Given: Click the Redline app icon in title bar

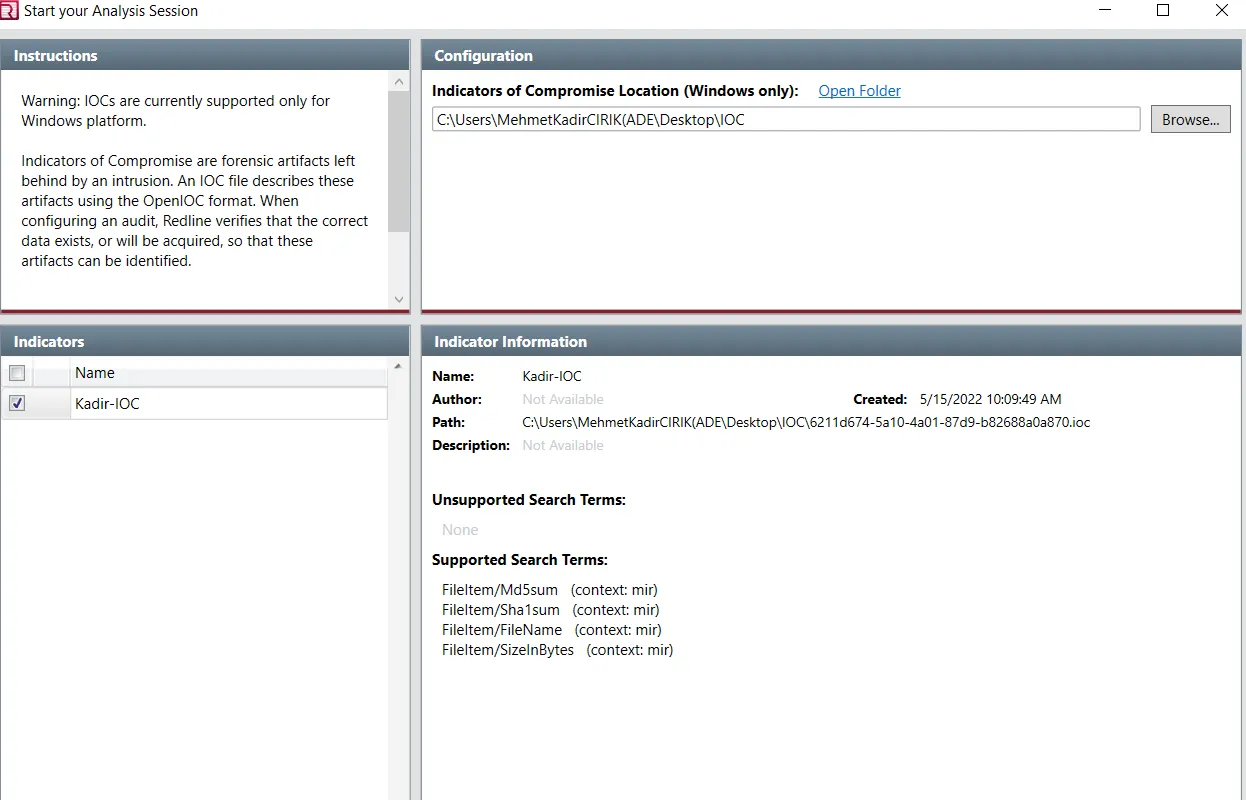Looking at the screenshot, I should click(9, 11).
